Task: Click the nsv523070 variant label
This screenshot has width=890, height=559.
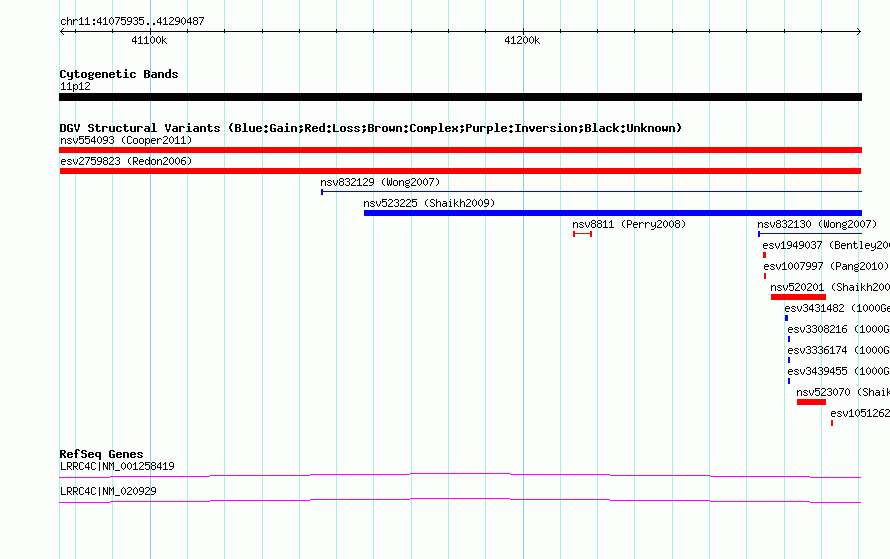Action: pyautogui.click(x=843, y=392)
